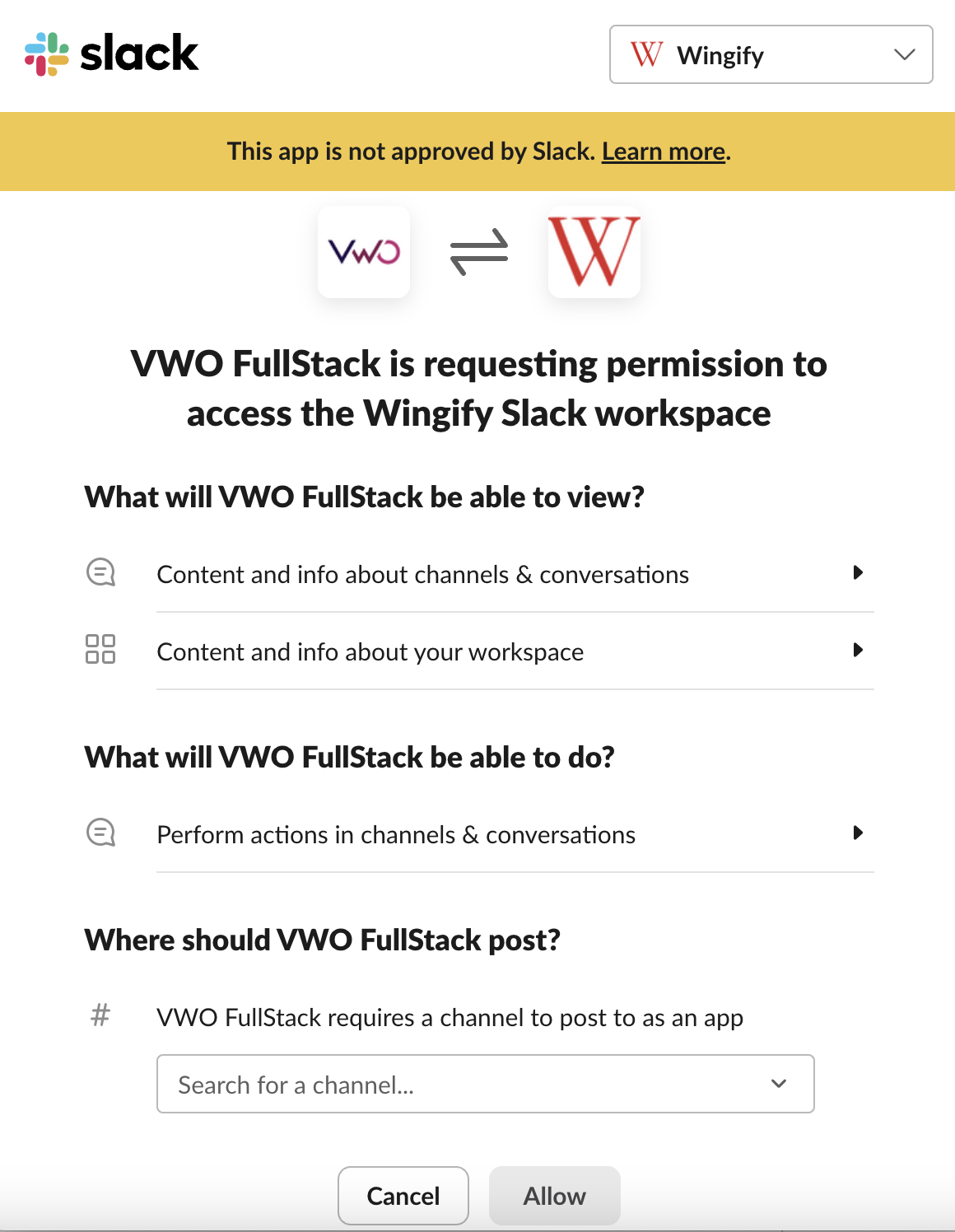Image resolution: width=955 pixels, height=1232 pixels.
Task: Open the Wingify workspace dropdown
Action: tap(771, 54)
